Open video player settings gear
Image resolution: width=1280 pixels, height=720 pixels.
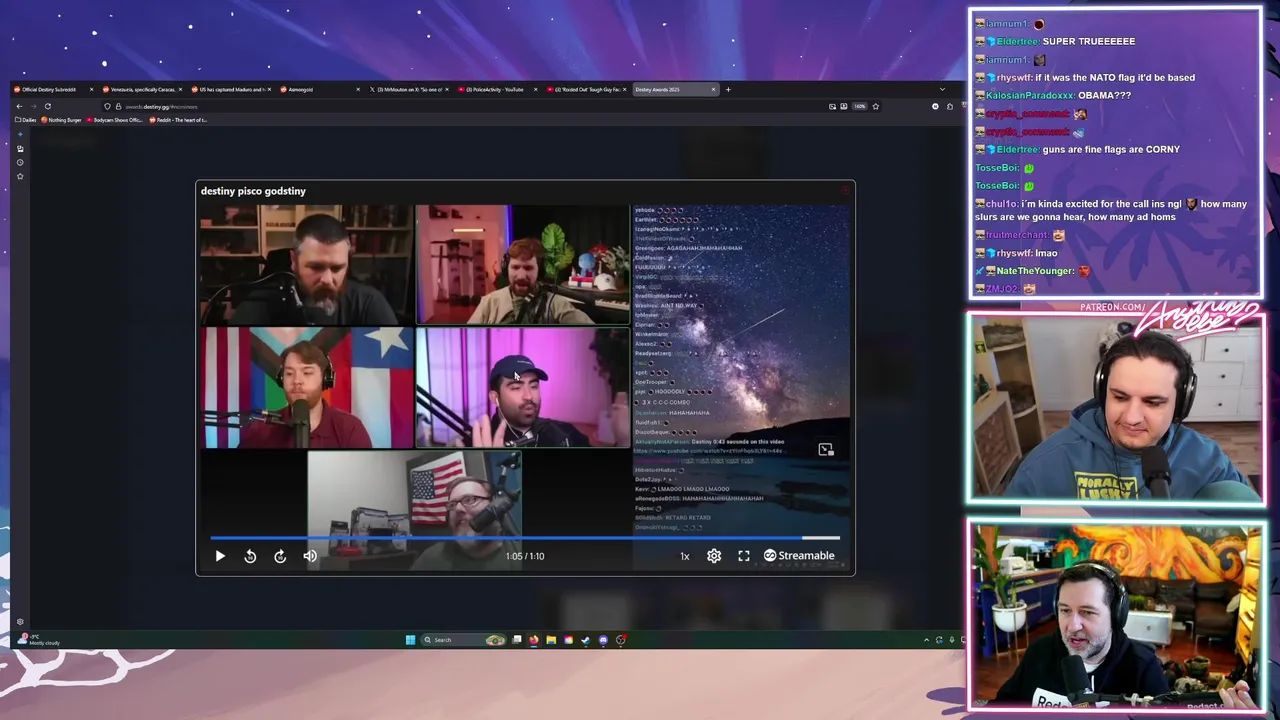714,556
